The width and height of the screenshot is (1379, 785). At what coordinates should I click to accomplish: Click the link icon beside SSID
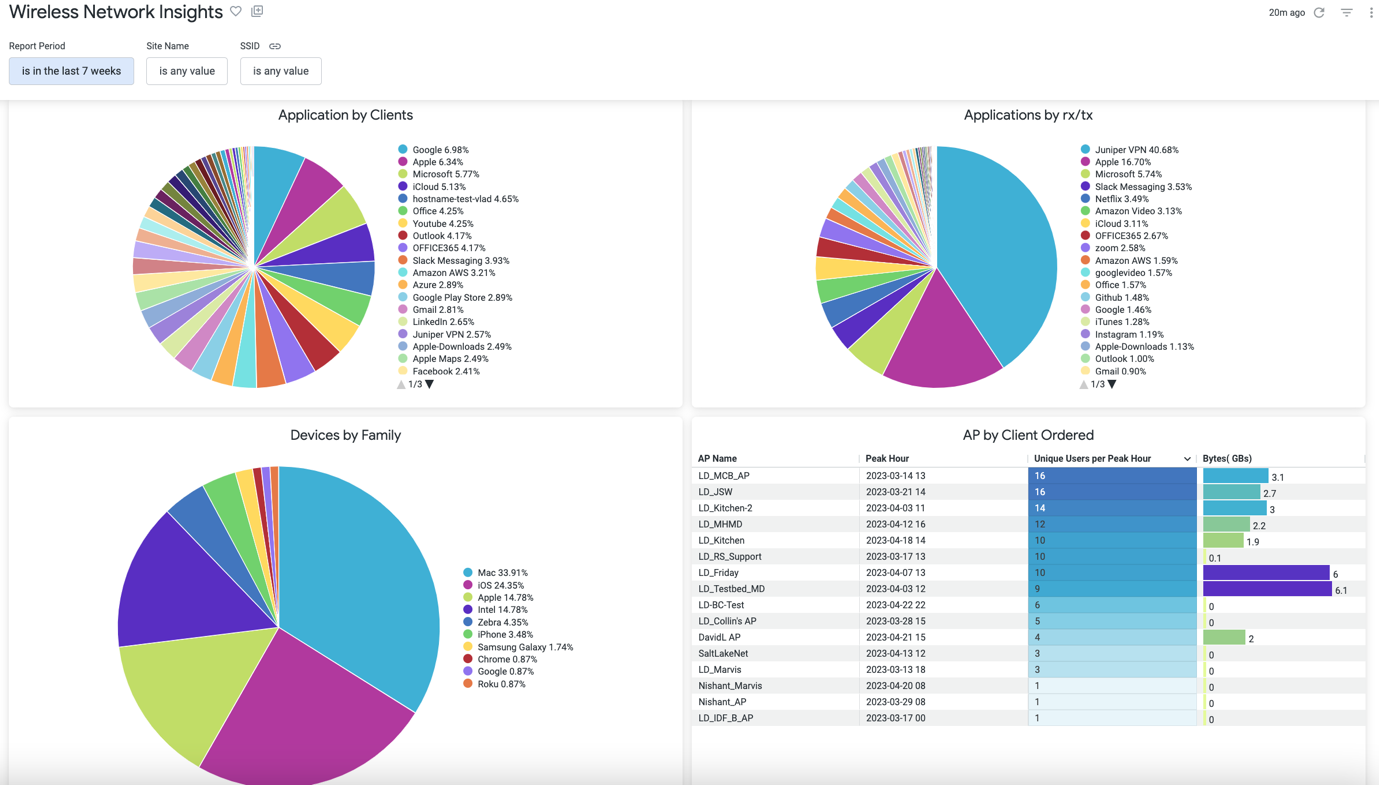275,46
